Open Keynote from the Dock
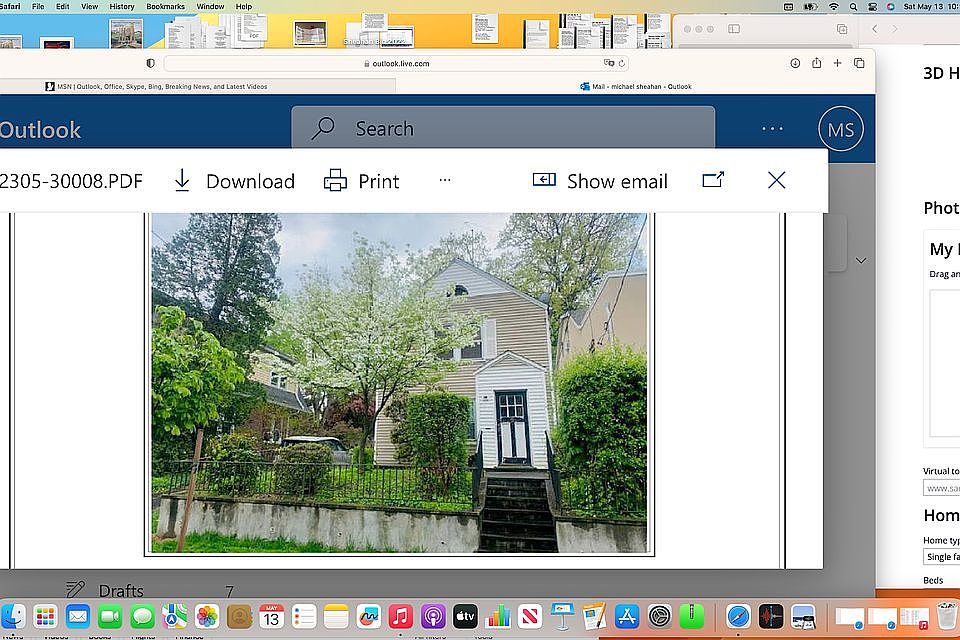 [562, 616]
